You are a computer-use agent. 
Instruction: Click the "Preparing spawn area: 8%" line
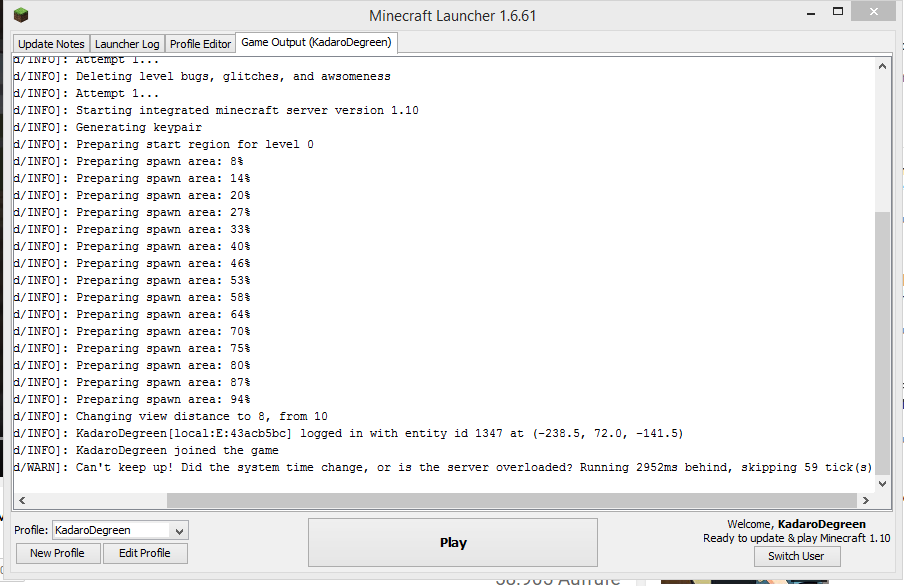tap(129, 161)
